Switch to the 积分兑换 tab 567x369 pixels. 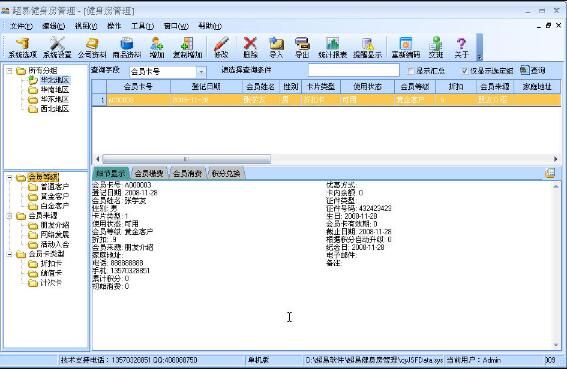point(226,173)
